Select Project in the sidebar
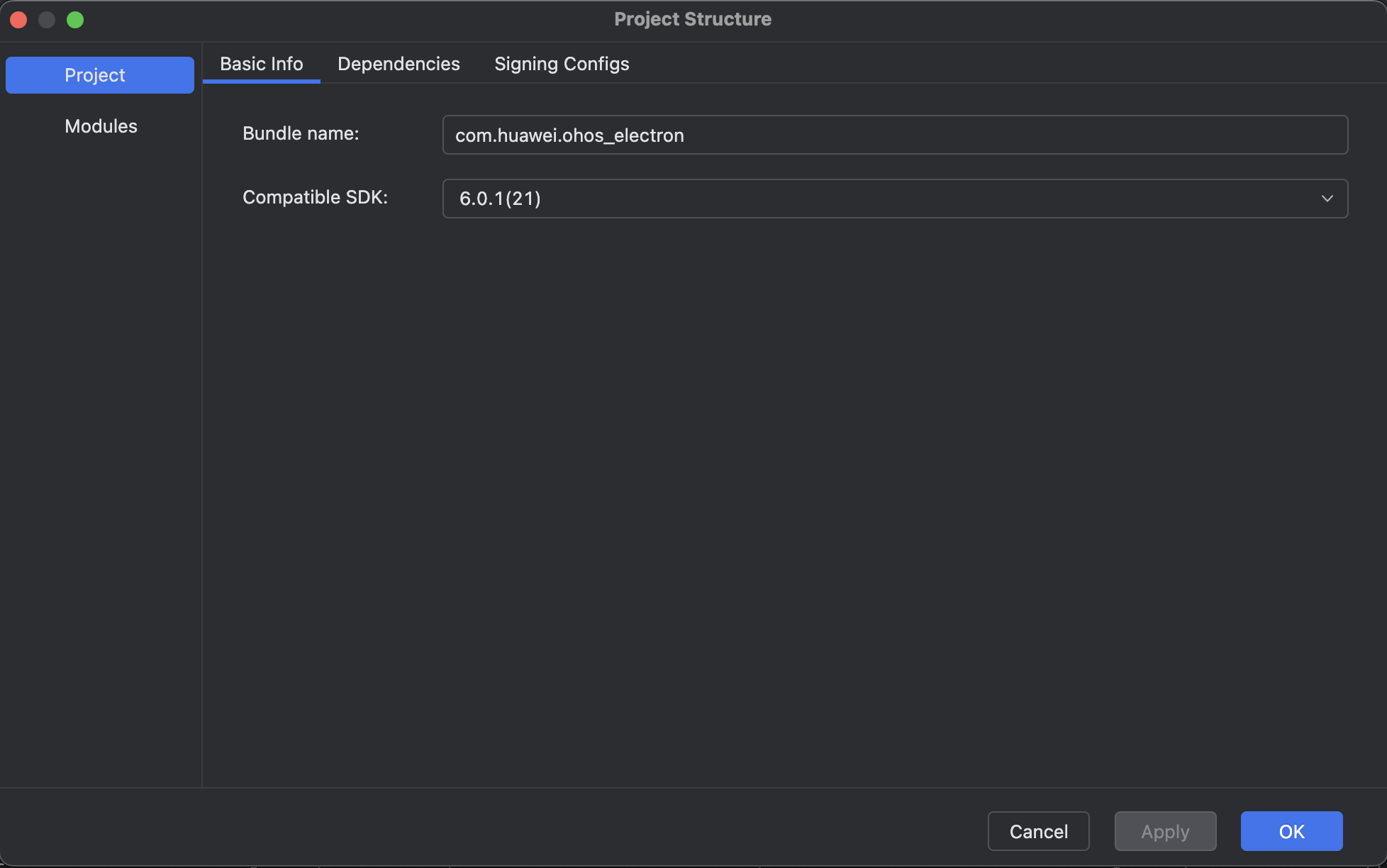This screenshot has width=1387, height=868. tap(99, 75)
